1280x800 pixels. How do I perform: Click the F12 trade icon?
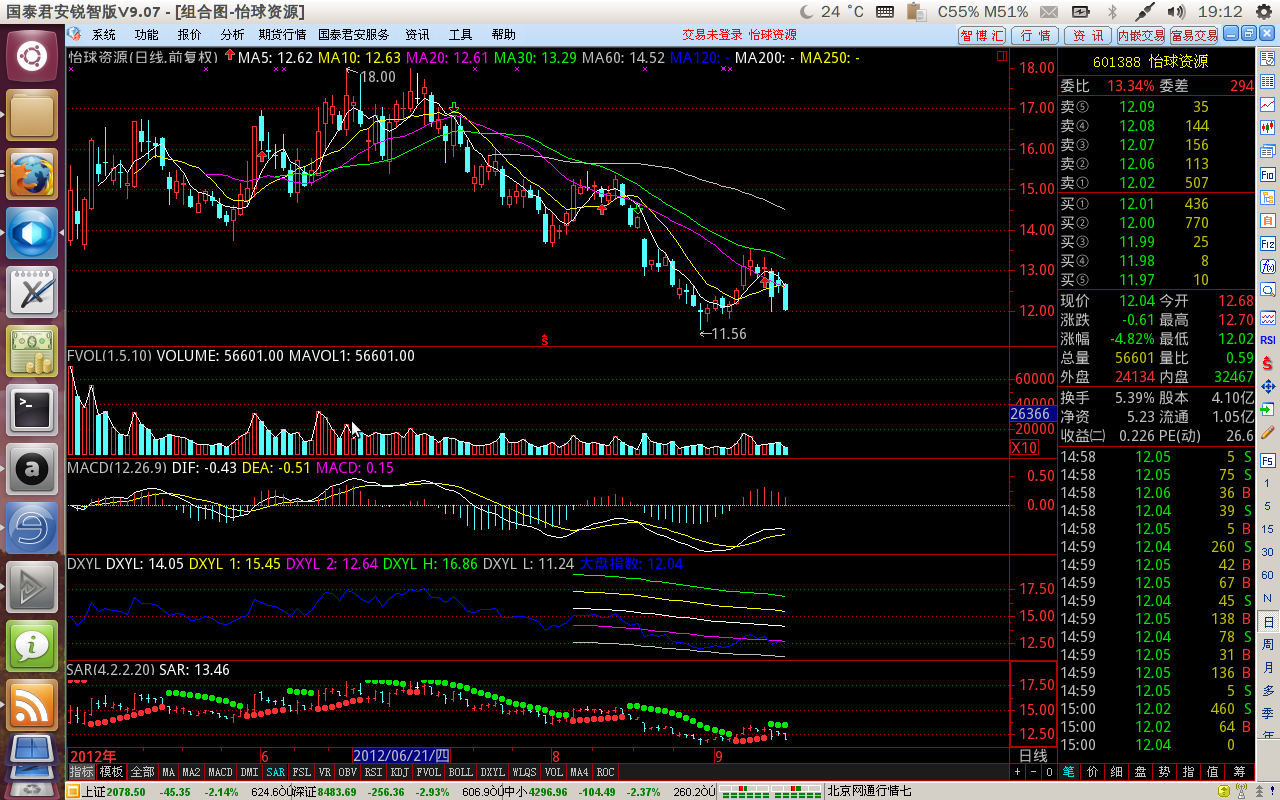[1268, 243]
